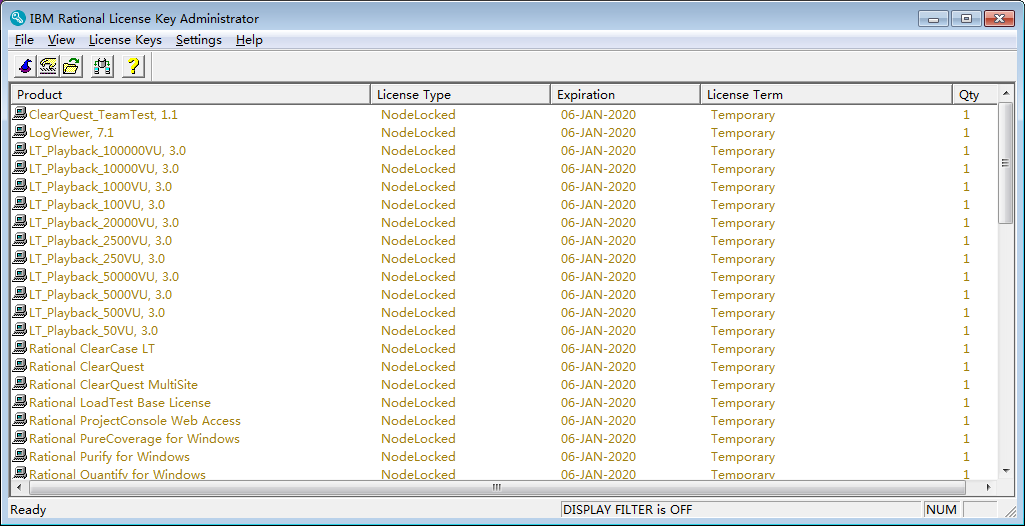
Task: Select the LT_Playback_2500VU, 3.0 product name
Action: [x=101, y=240]
